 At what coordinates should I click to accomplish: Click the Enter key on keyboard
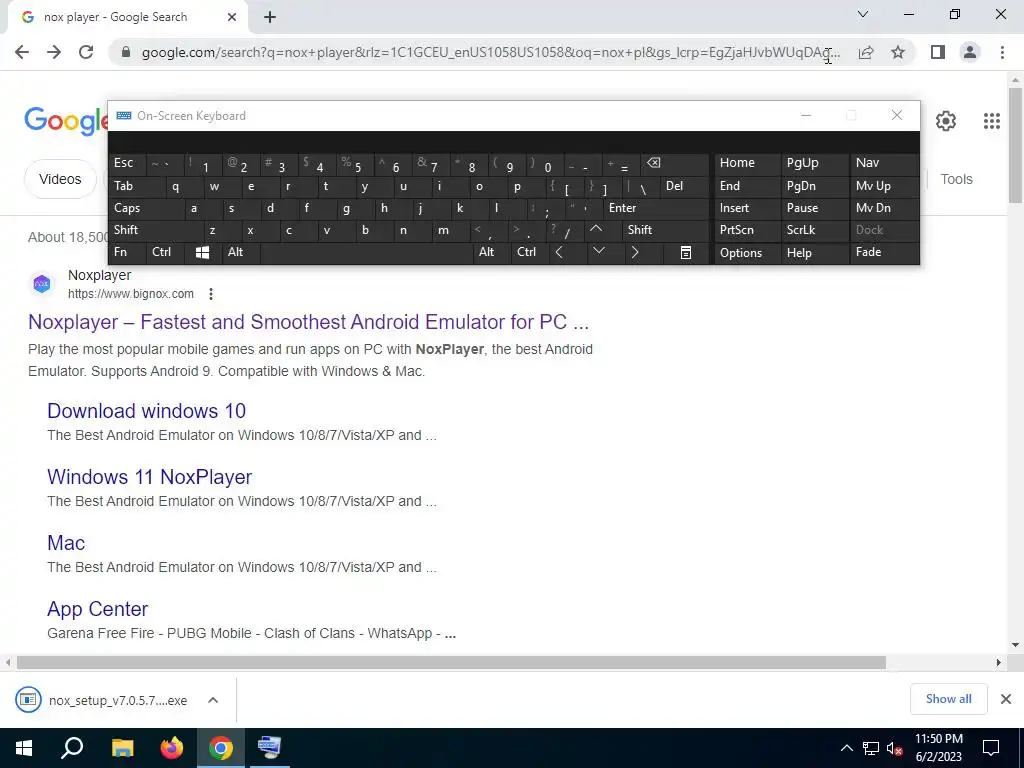click(655, 208)
